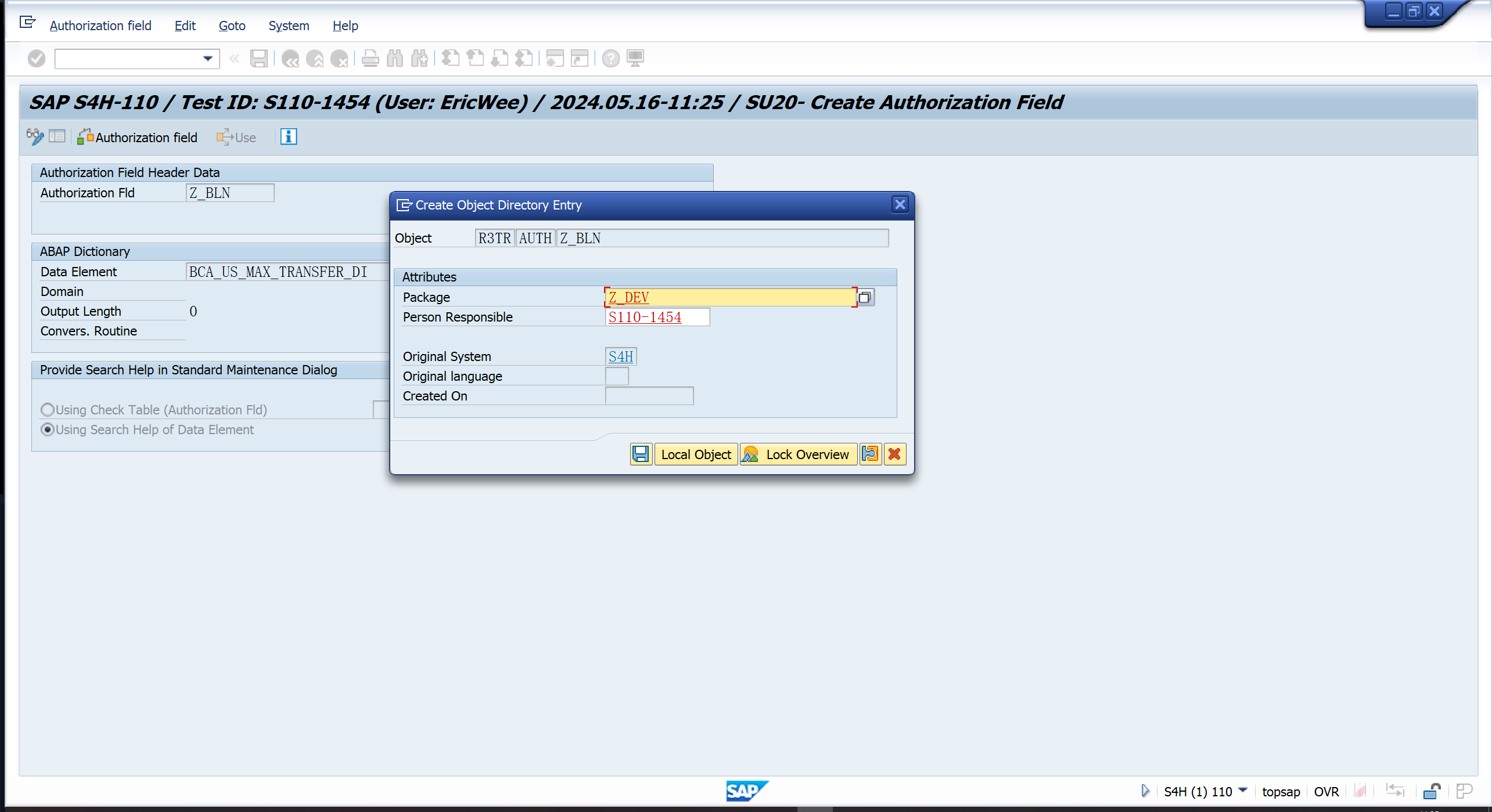Click the Display/Change toggle glasses-pencil icon
The height and width of the screenshot is (812, 1492).
pyautogui.click(x=35, y=137)
